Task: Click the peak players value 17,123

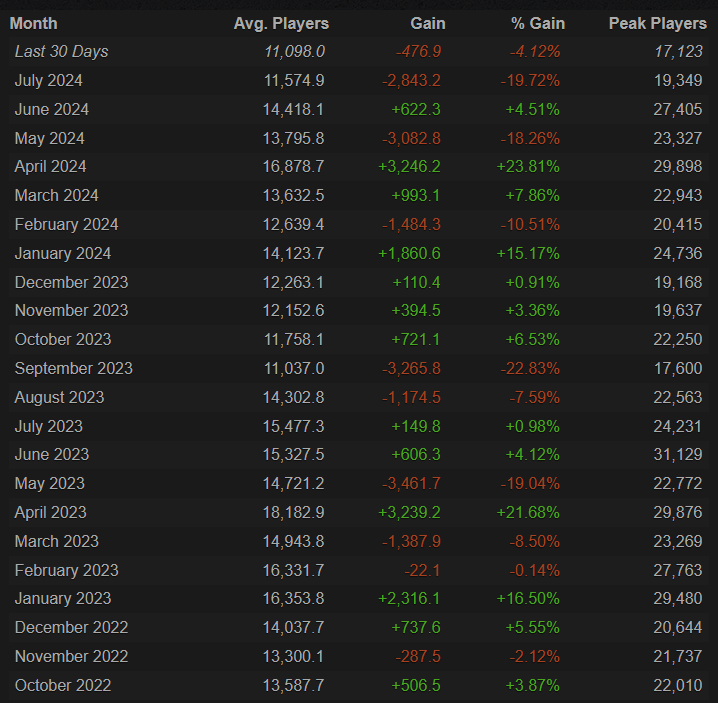Action: (678, 52)
